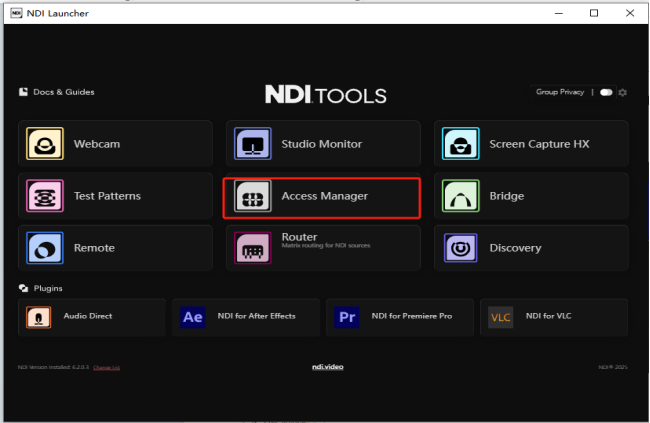
Task: Click the Plugins puzzle icon
Action: tap(24, 288)
